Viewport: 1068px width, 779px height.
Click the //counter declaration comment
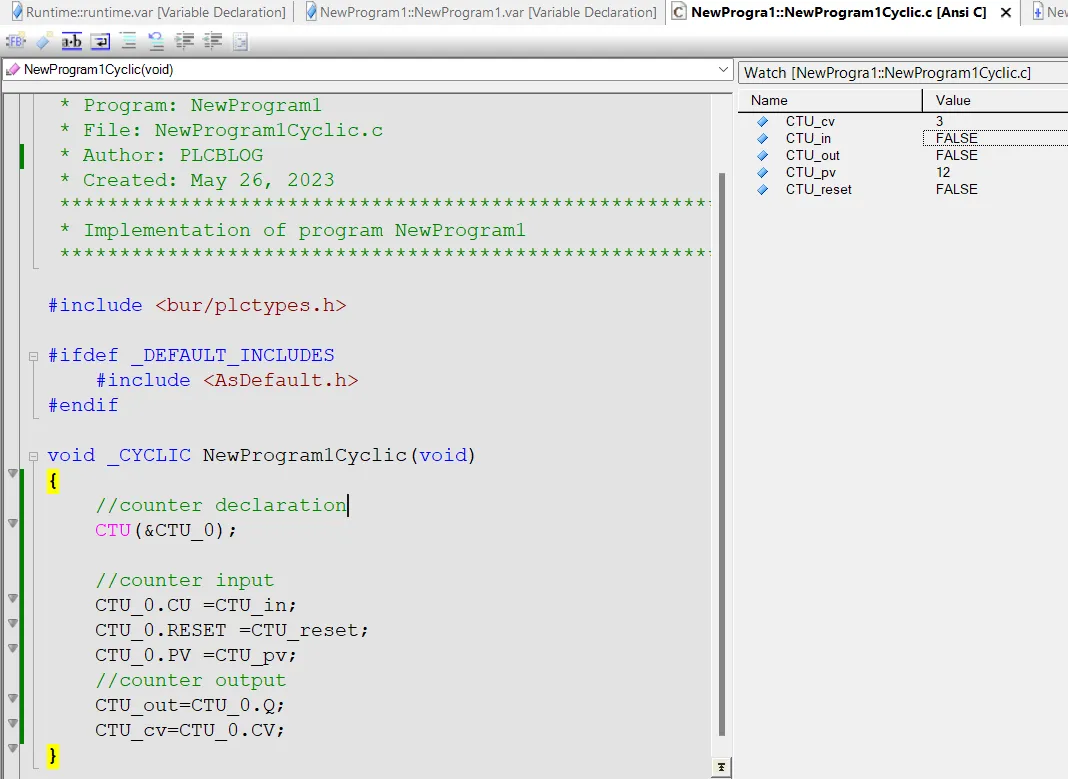tap(221, 505)
